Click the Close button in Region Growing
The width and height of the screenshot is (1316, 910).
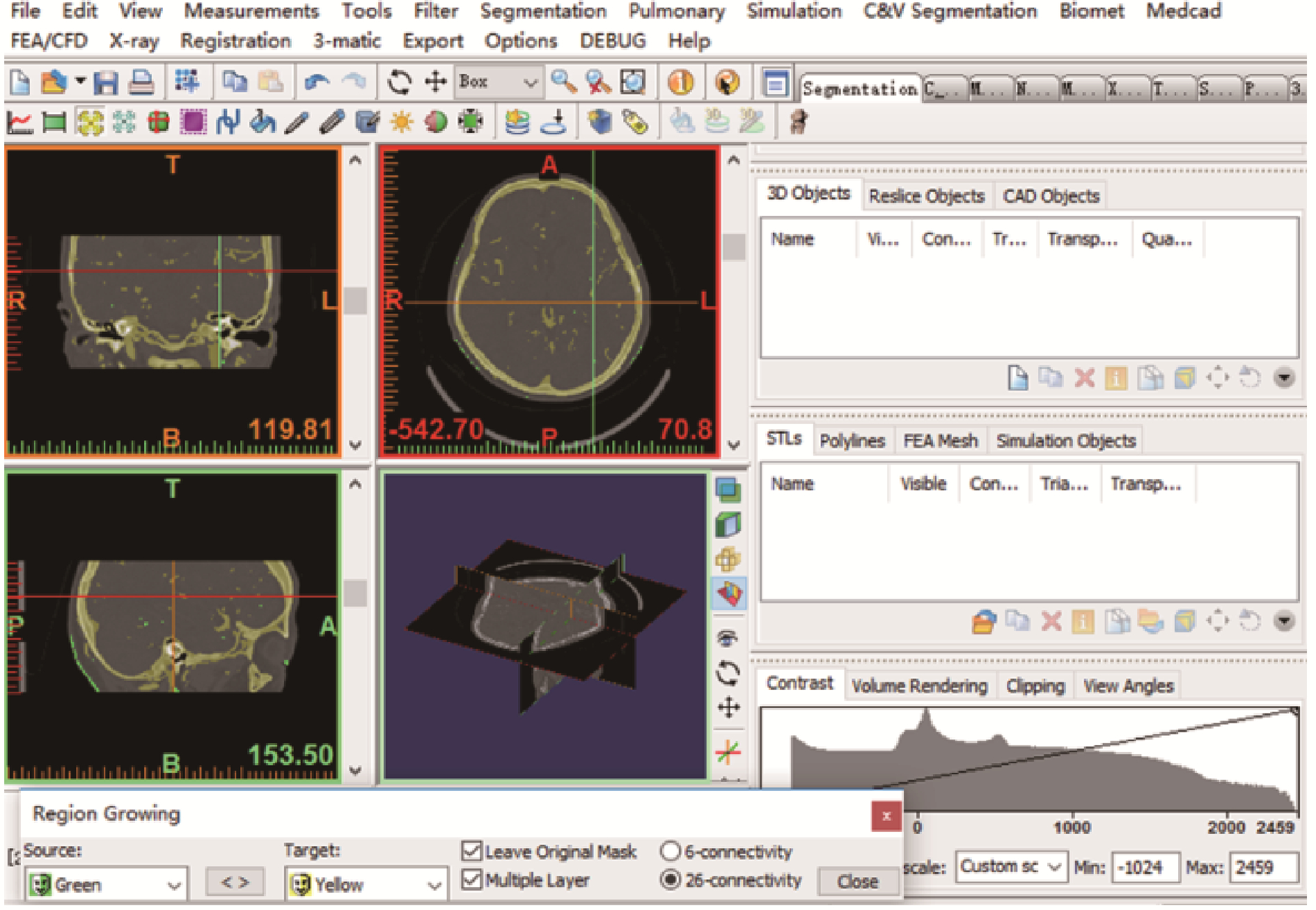(857, 881)
